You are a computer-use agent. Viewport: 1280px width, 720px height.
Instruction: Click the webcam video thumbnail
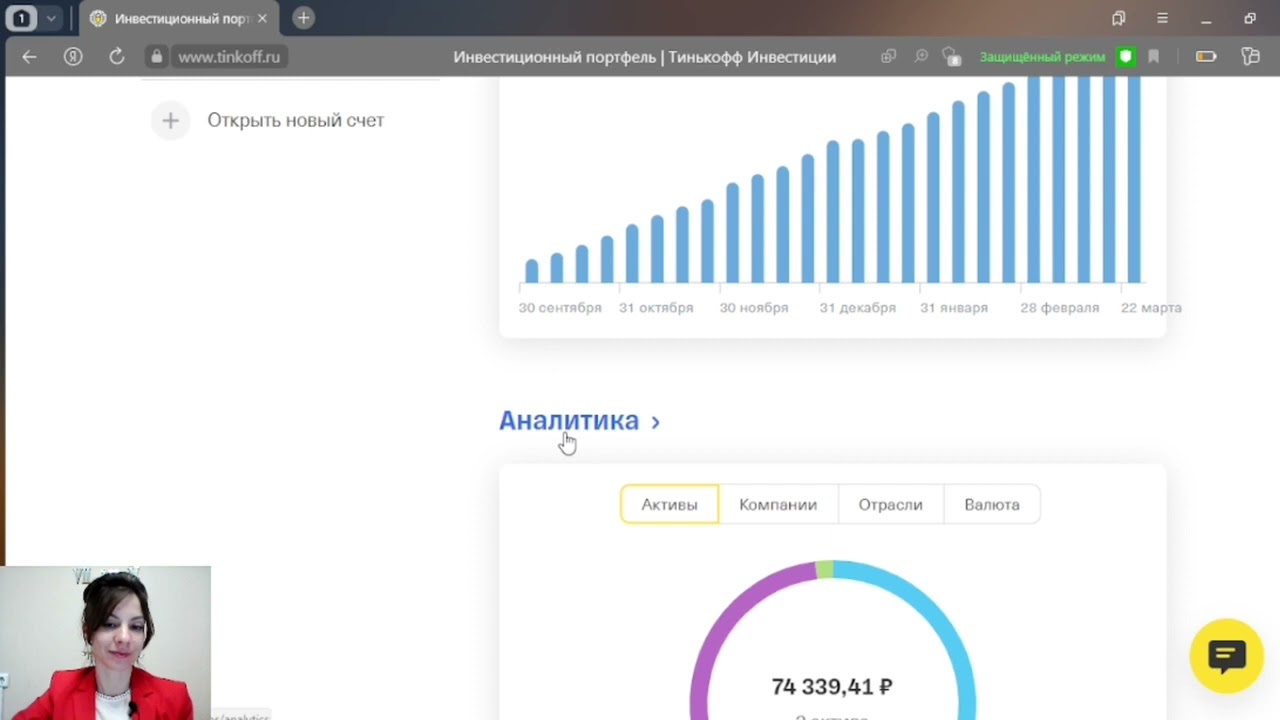(x=106, y=643)
